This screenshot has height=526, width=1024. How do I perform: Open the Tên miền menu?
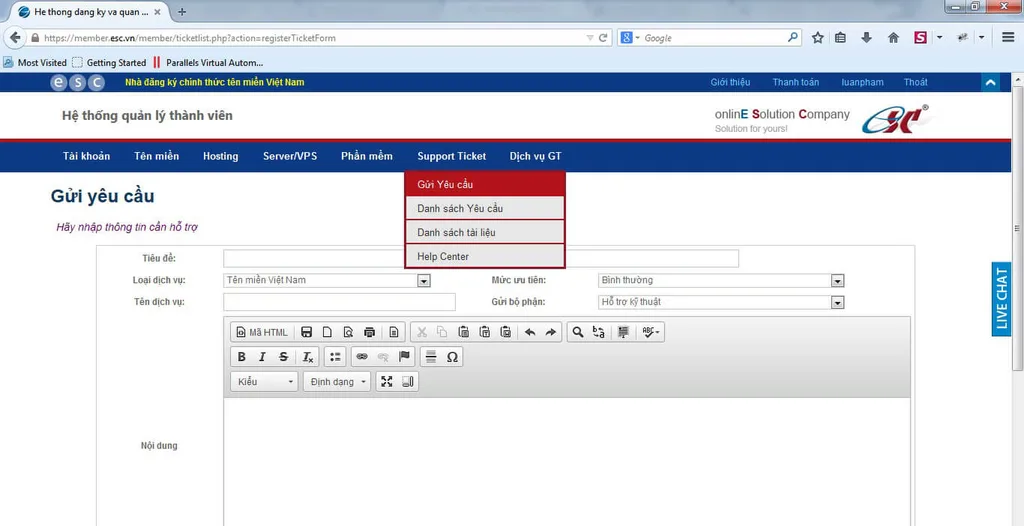pyautogui.click(x=157, y=156)
